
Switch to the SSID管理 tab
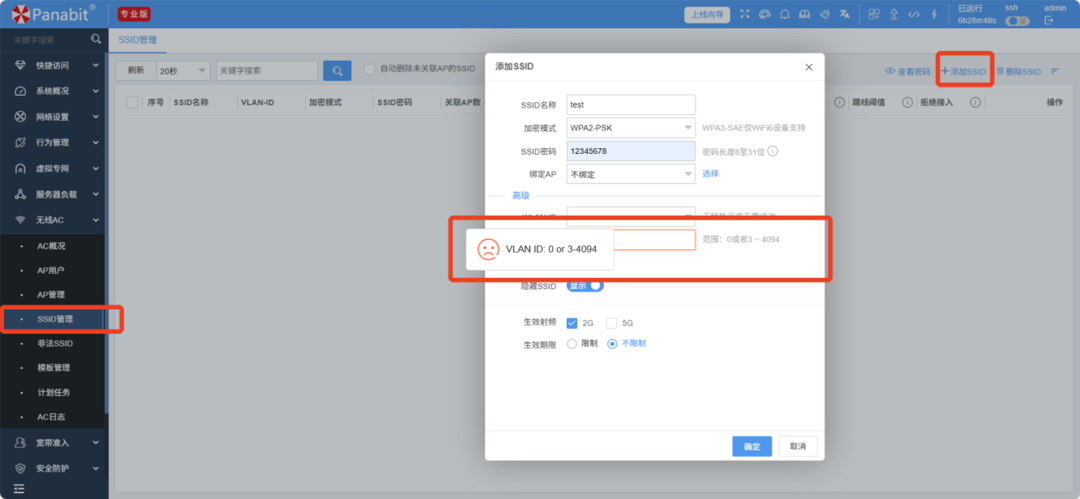[x=138, y=41]
